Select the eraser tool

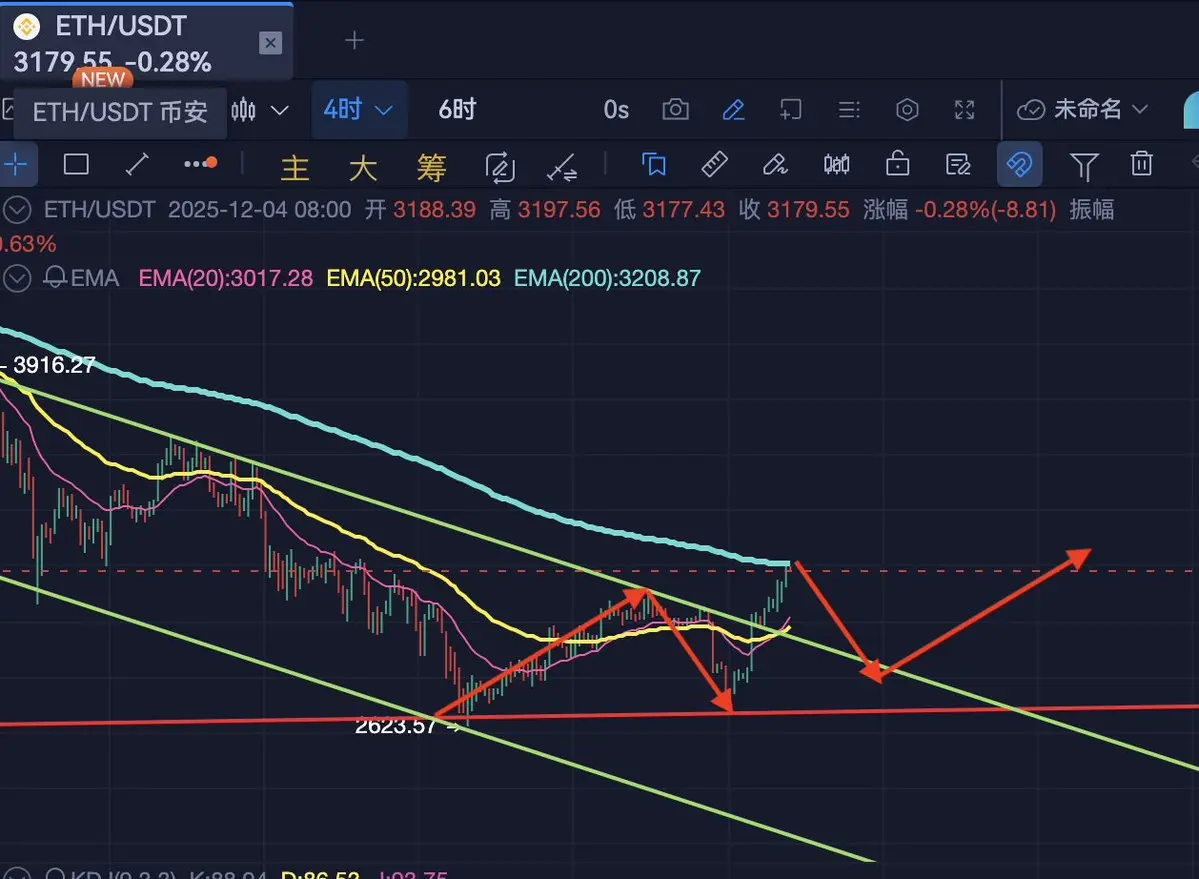coord(775,164)
